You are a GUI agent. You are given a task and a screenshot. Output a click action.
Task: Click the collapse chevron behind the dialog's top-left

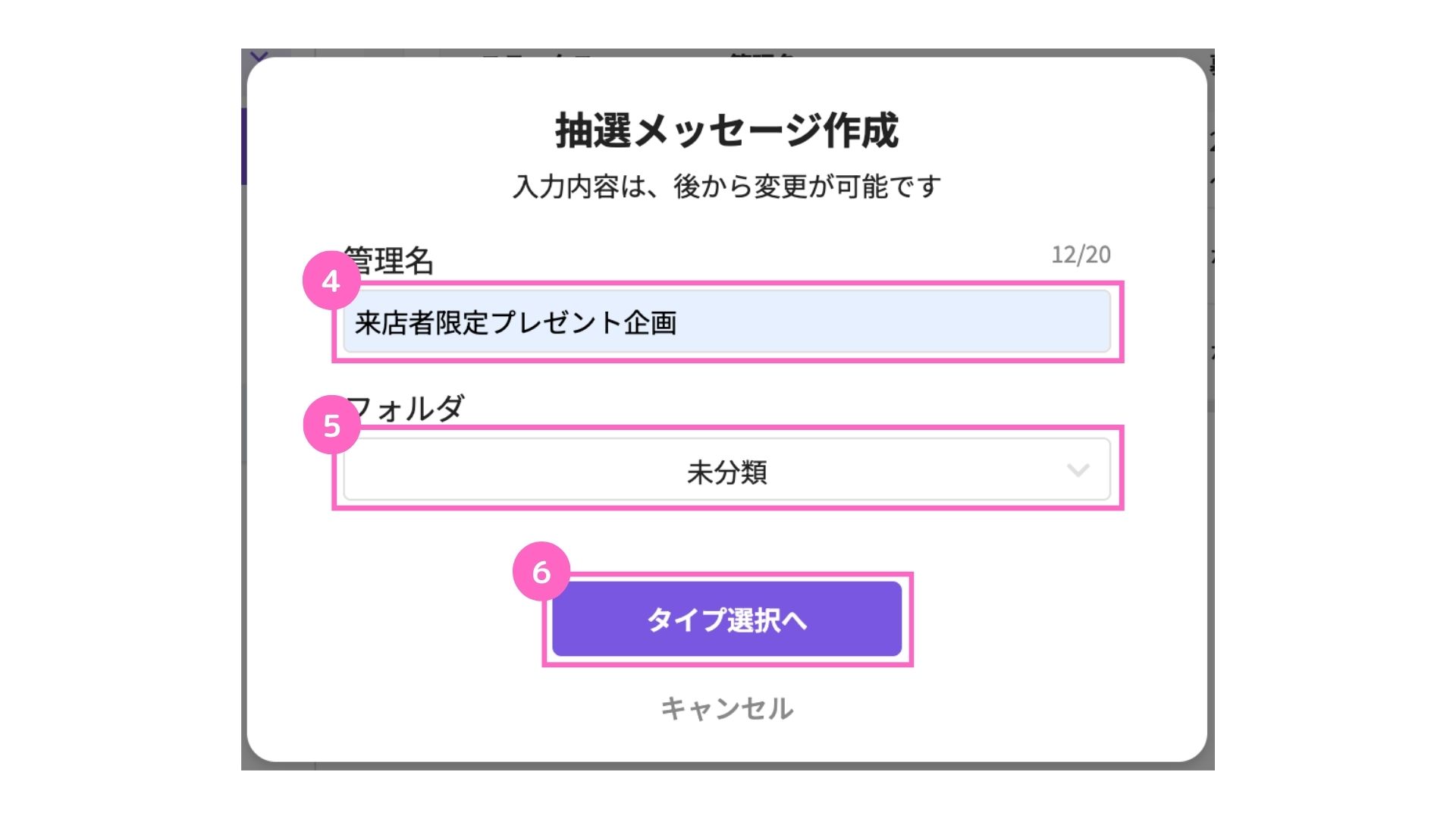pyautogui.click(x=259, y=55)
